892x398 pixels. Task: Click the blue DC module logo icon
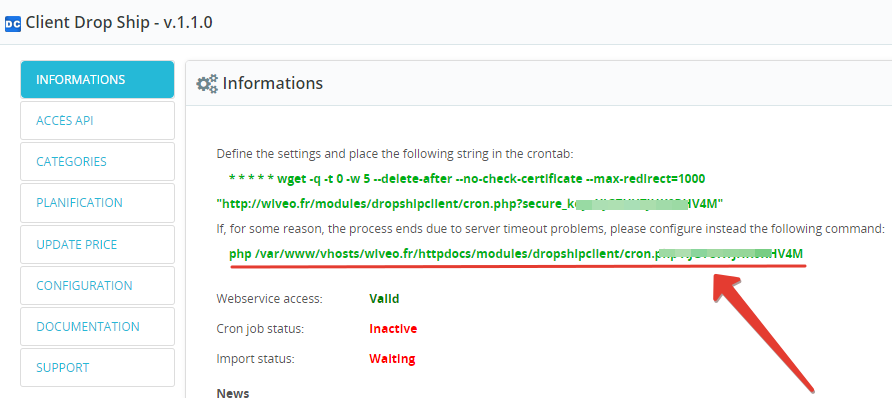[13, 24]
